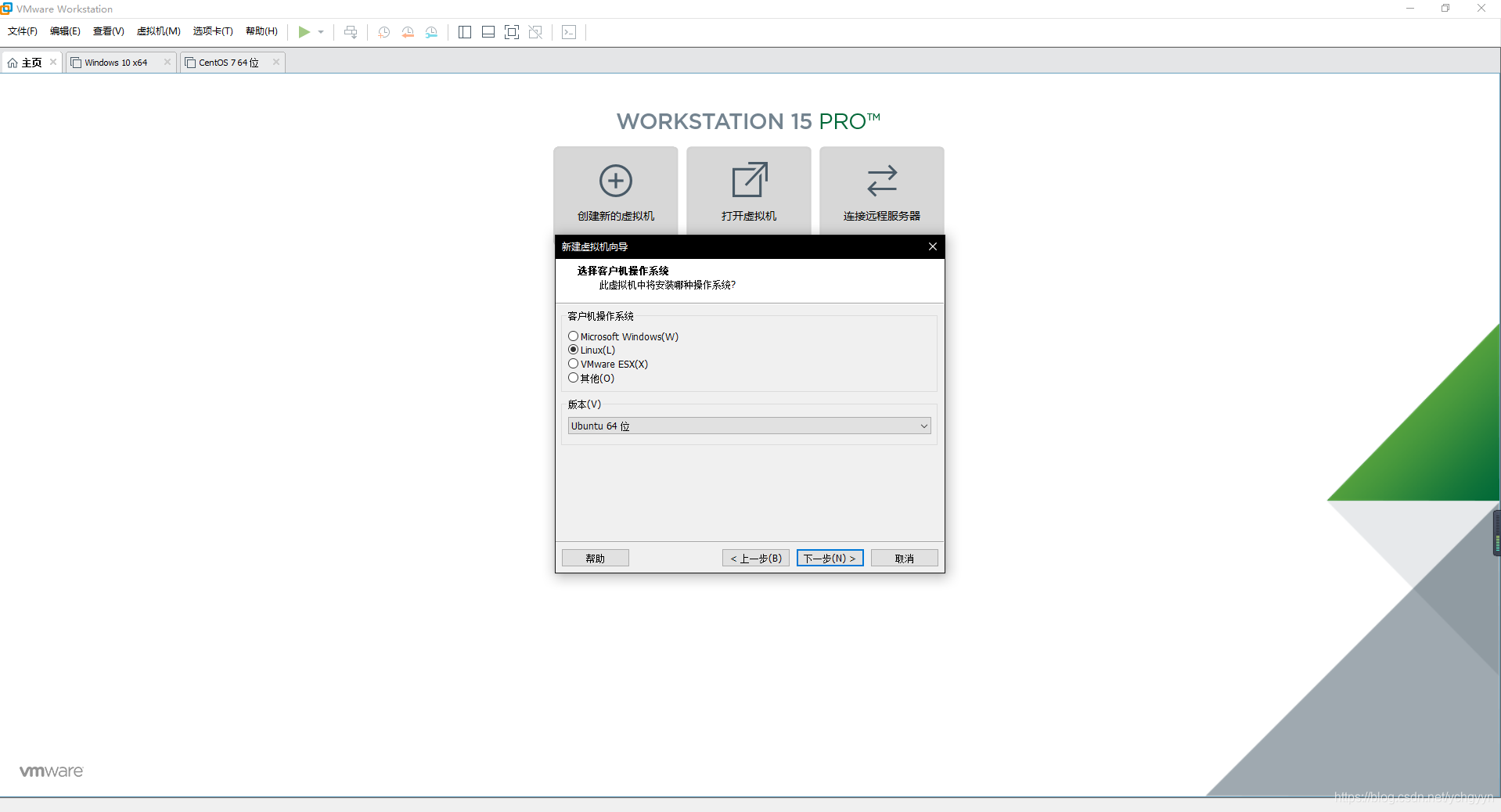Click the VMware Workstation title bar icon
This screenshot has height=812, width=1501.
(x=7, y=9)
